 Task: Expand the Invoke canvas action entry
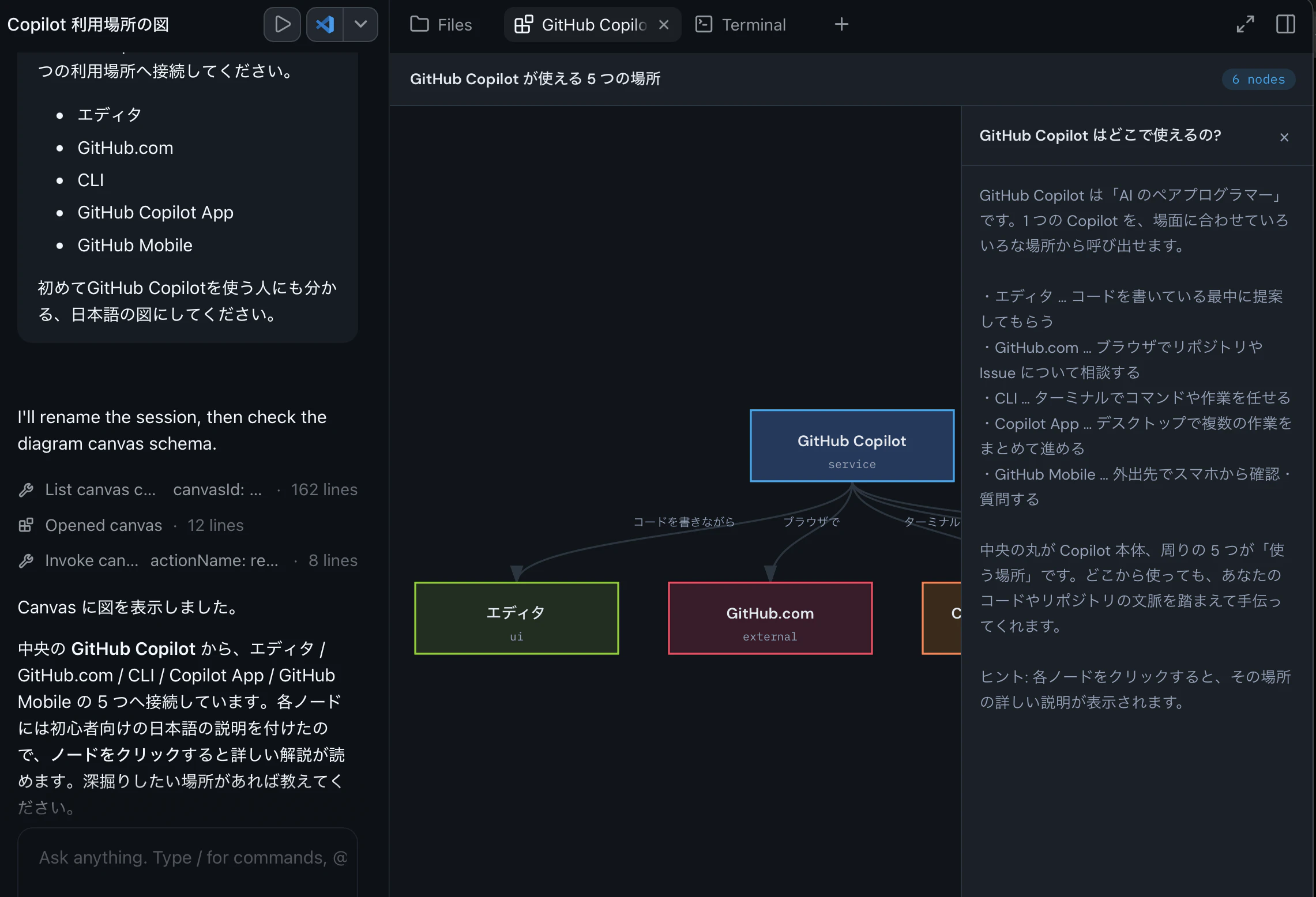point(187,561)
